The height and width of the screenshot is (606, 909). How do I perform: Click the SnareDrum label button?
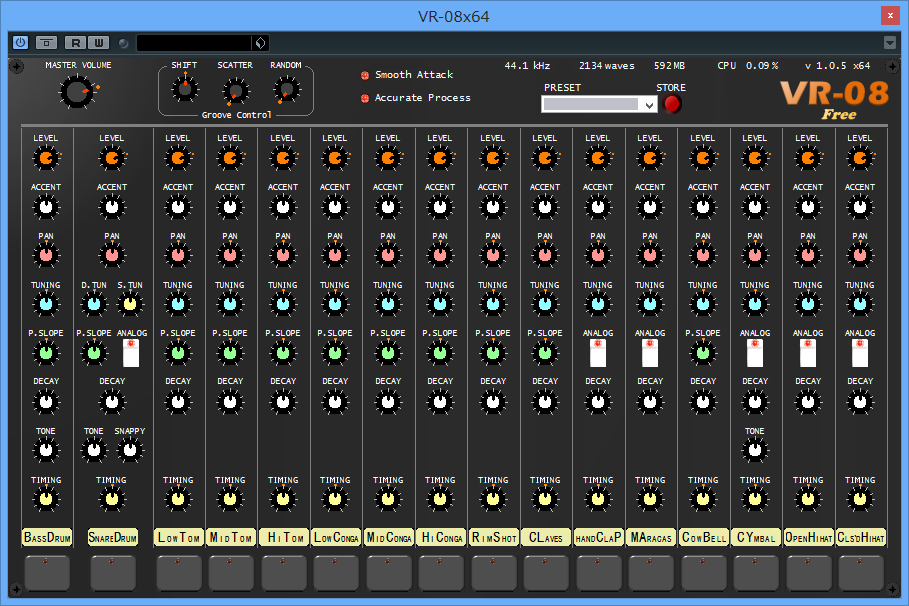(x=112, y=537)
